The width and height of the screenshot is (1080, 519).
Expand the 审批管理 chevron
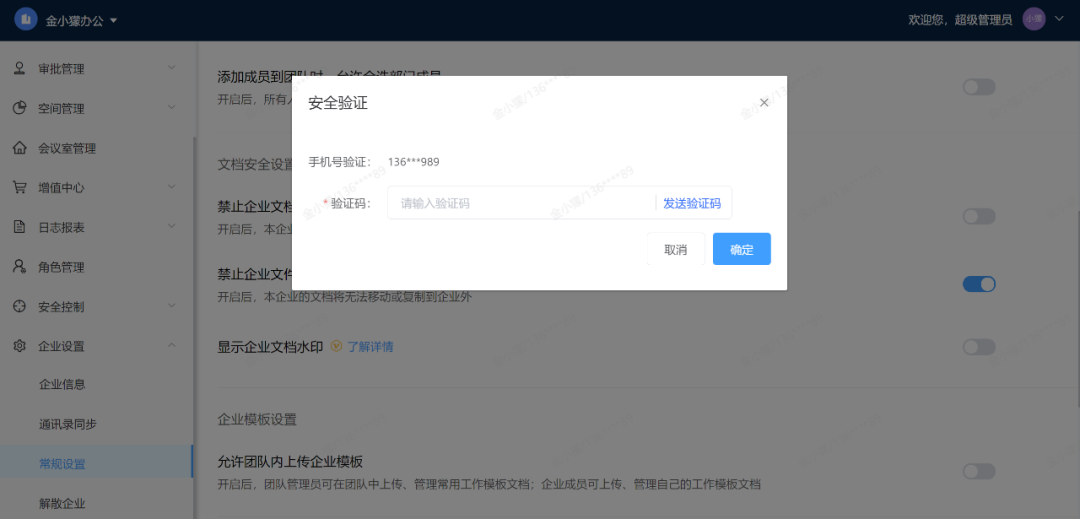tap(172, 67)
